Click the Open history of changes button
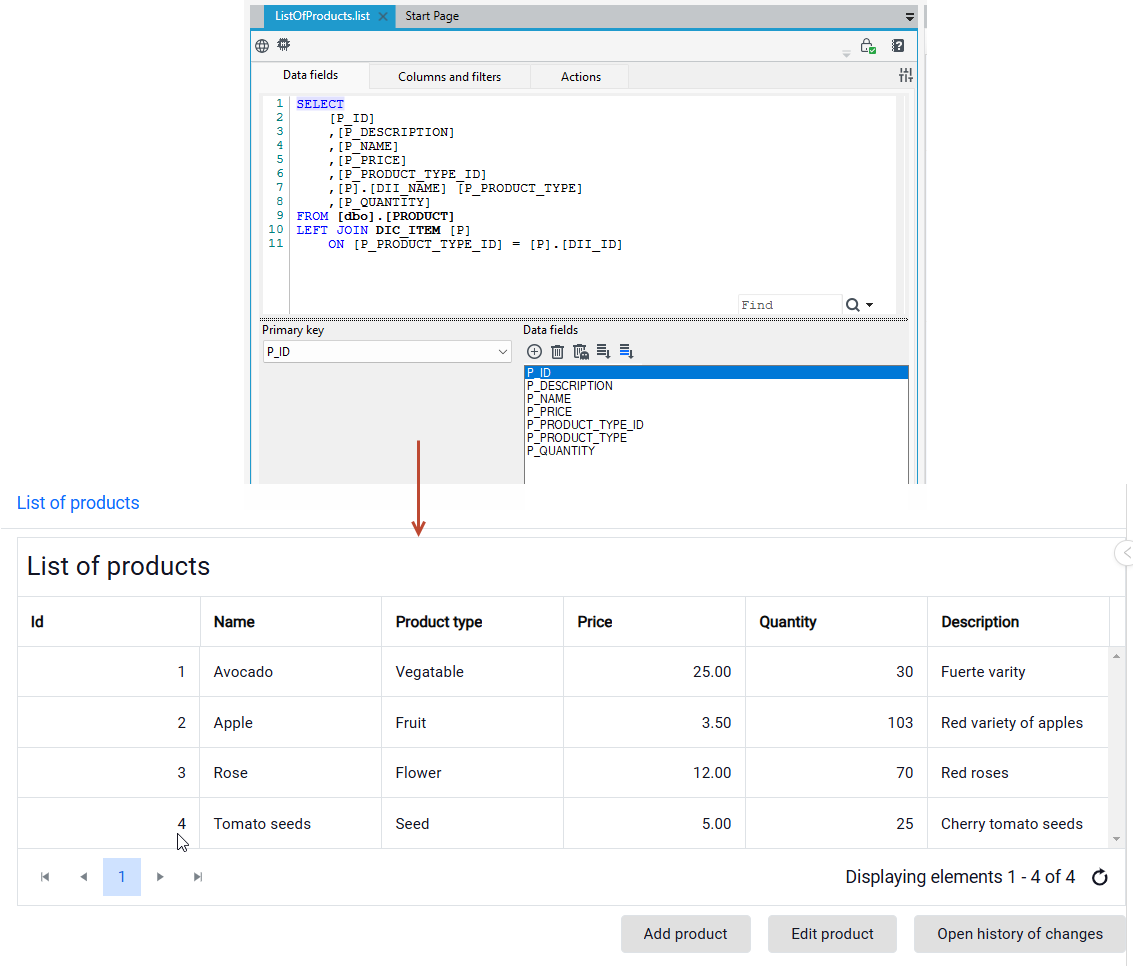Viewport: 1133px width, 966px height. [1020, 934]
